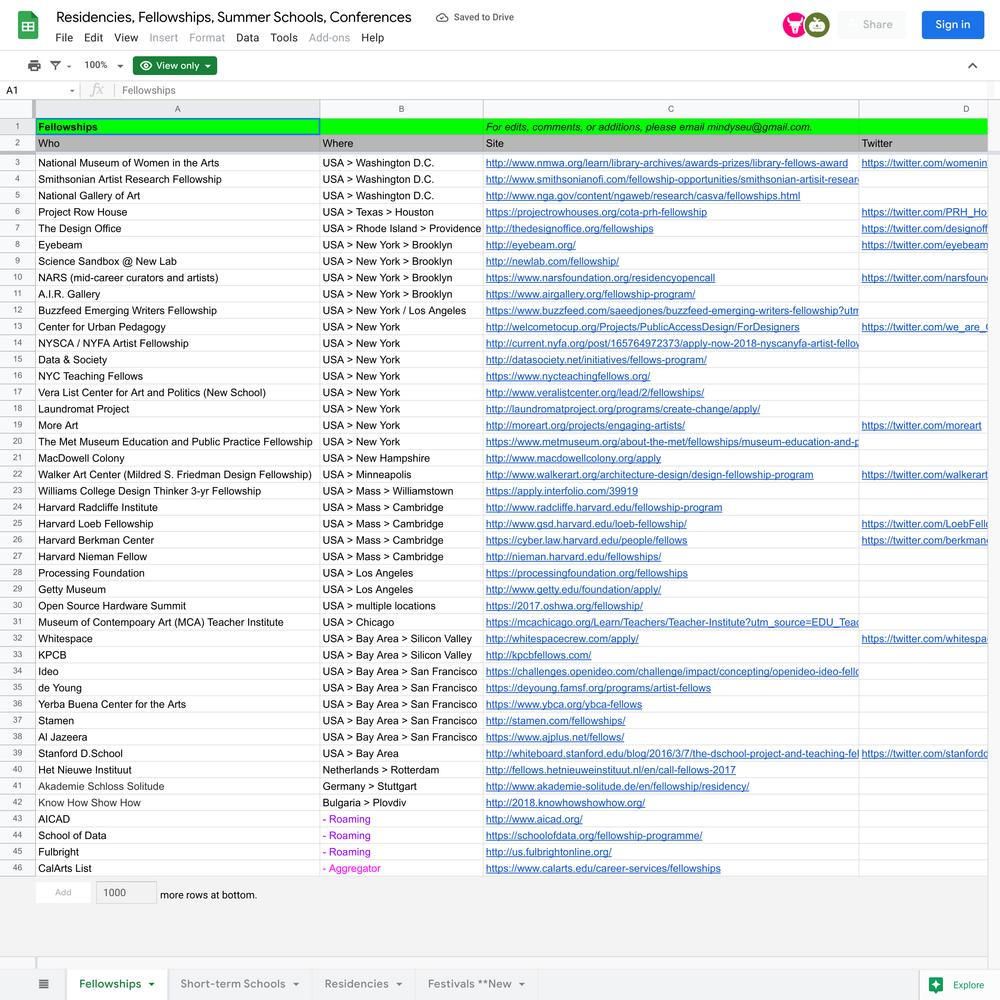The width and height of the screenshot is (1000, 1000).
Task: Open the Tools menu
Action: coord(284,38)
